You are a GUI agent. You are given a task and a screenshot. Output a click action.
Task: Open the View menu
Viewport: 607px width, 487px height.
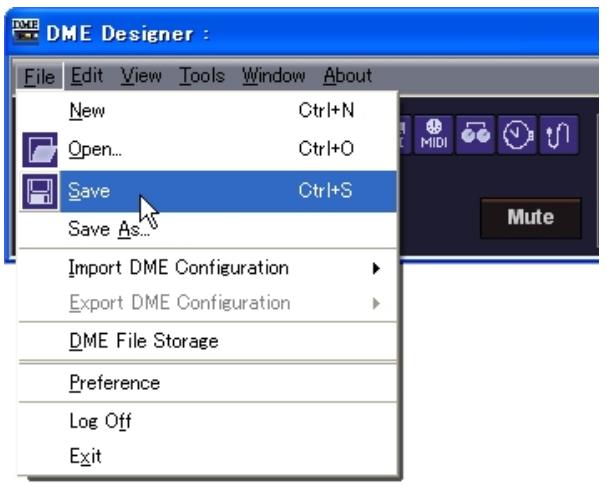tap(141, 75)
